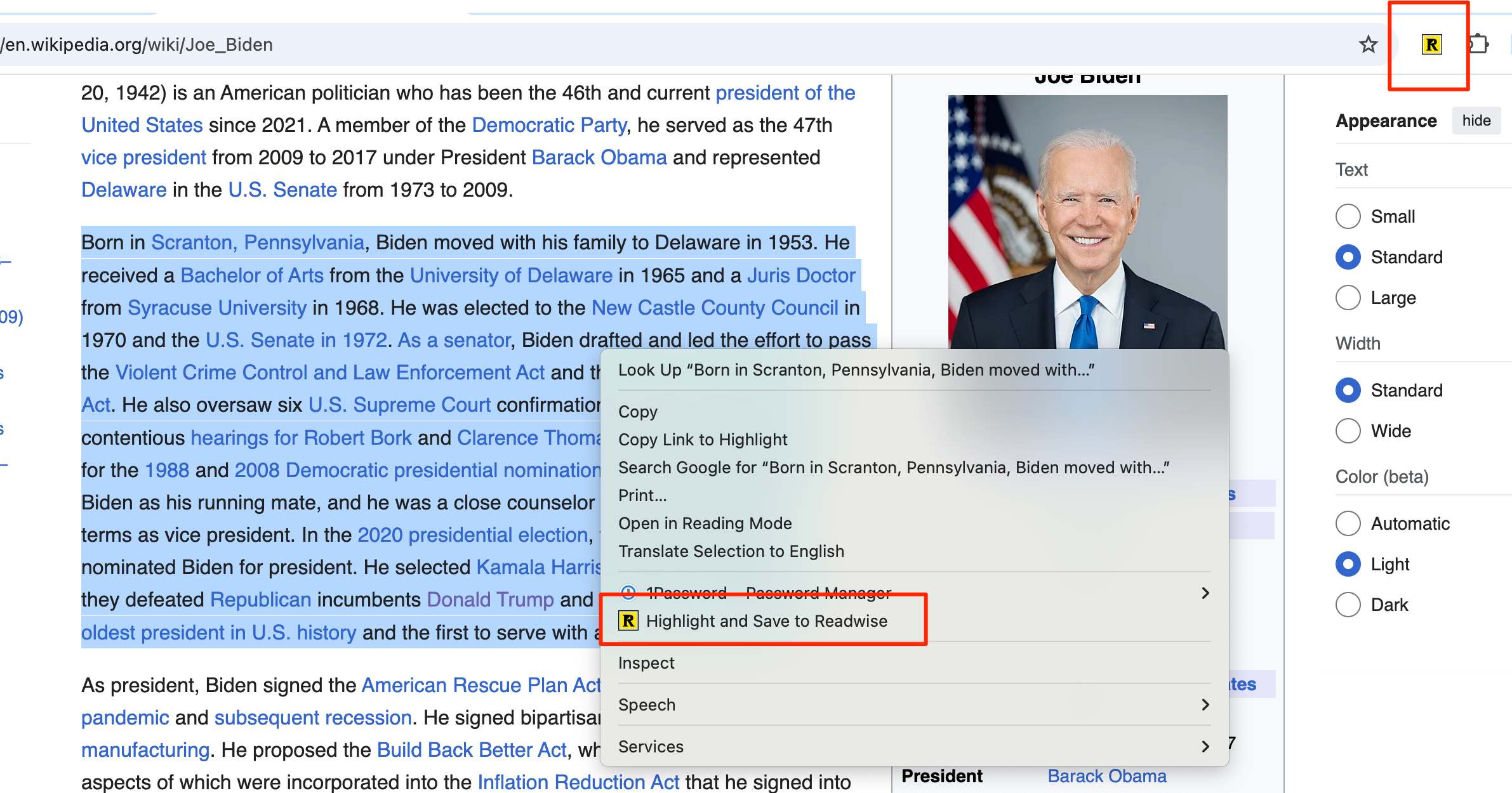
Task: Expand 1Password submenu chevron
Action: click(x=1205, y=593)
